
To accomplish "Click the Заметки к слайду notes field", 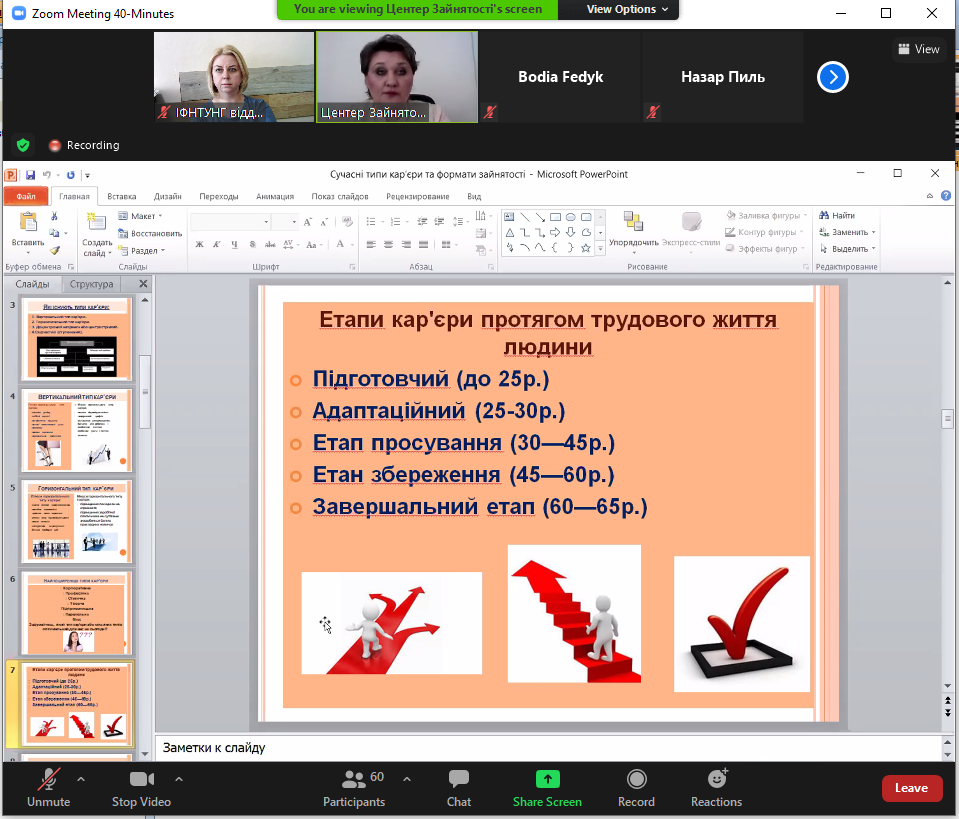I will [x=548, y=748].
